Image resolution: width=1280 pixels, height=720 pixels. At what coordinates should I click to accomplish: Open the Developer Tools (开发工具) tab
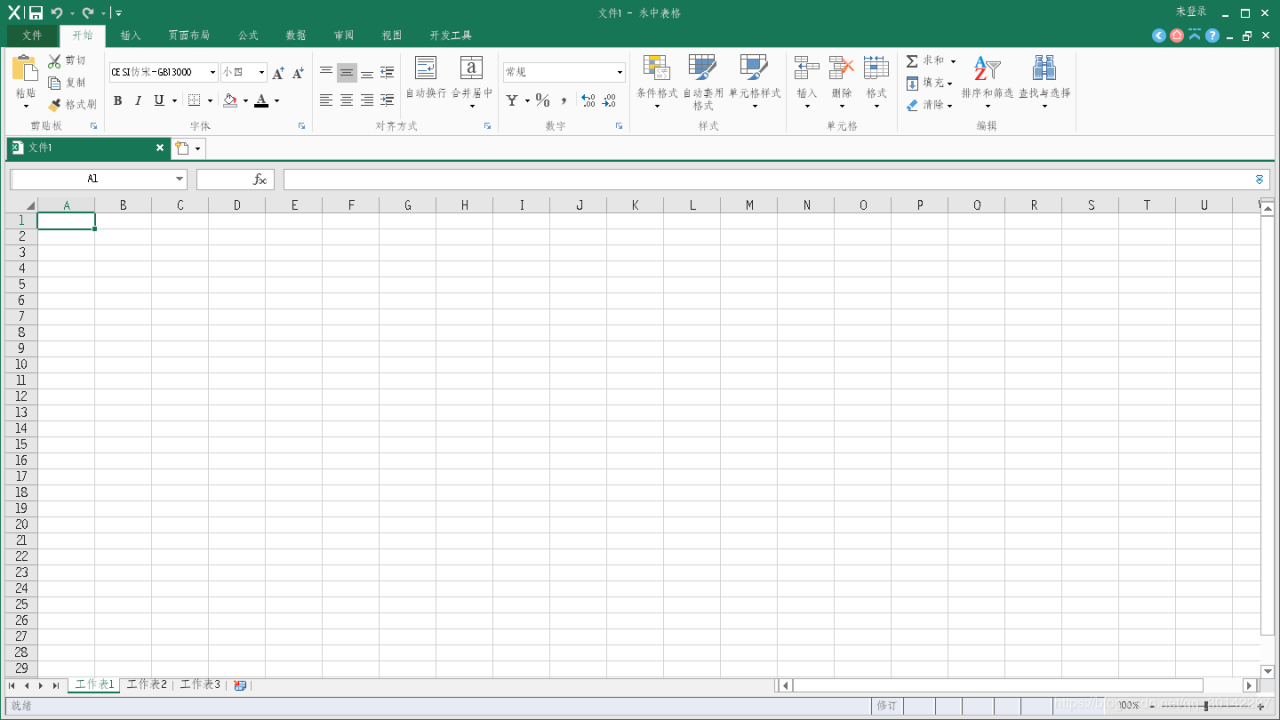(450, 35)
